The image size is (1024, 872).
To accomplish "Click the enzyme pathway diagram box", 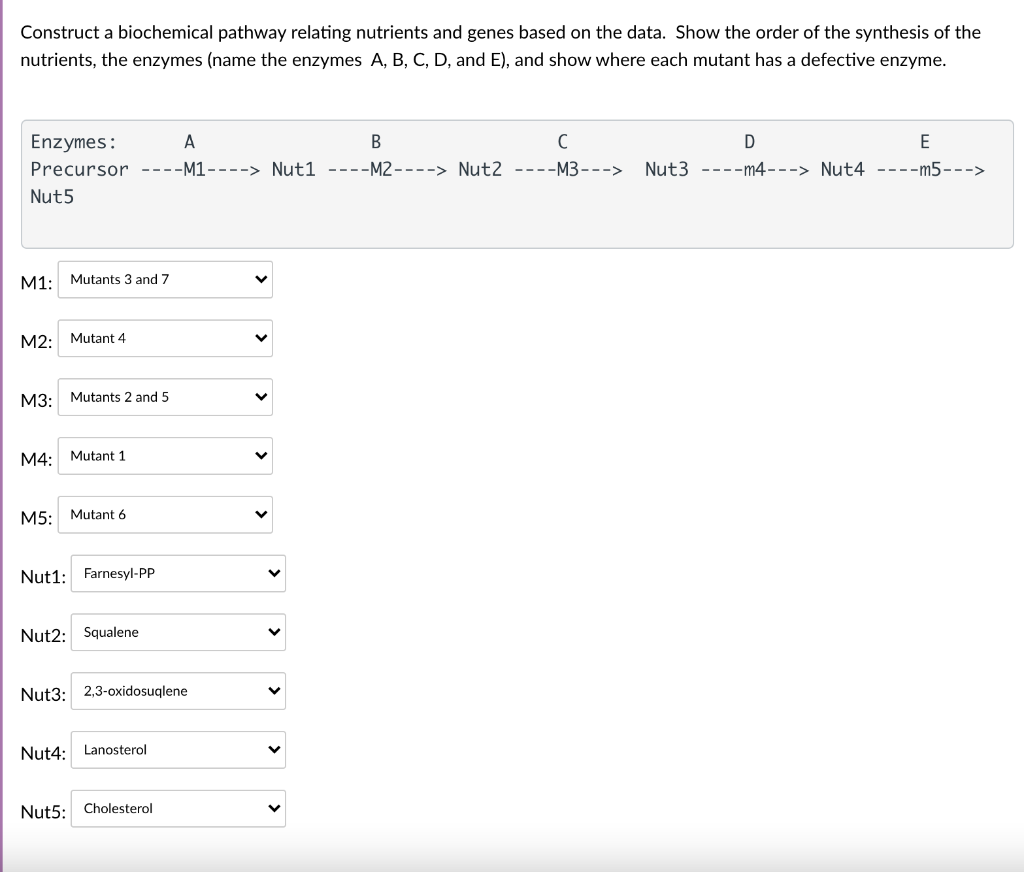I will pos(516,183).
